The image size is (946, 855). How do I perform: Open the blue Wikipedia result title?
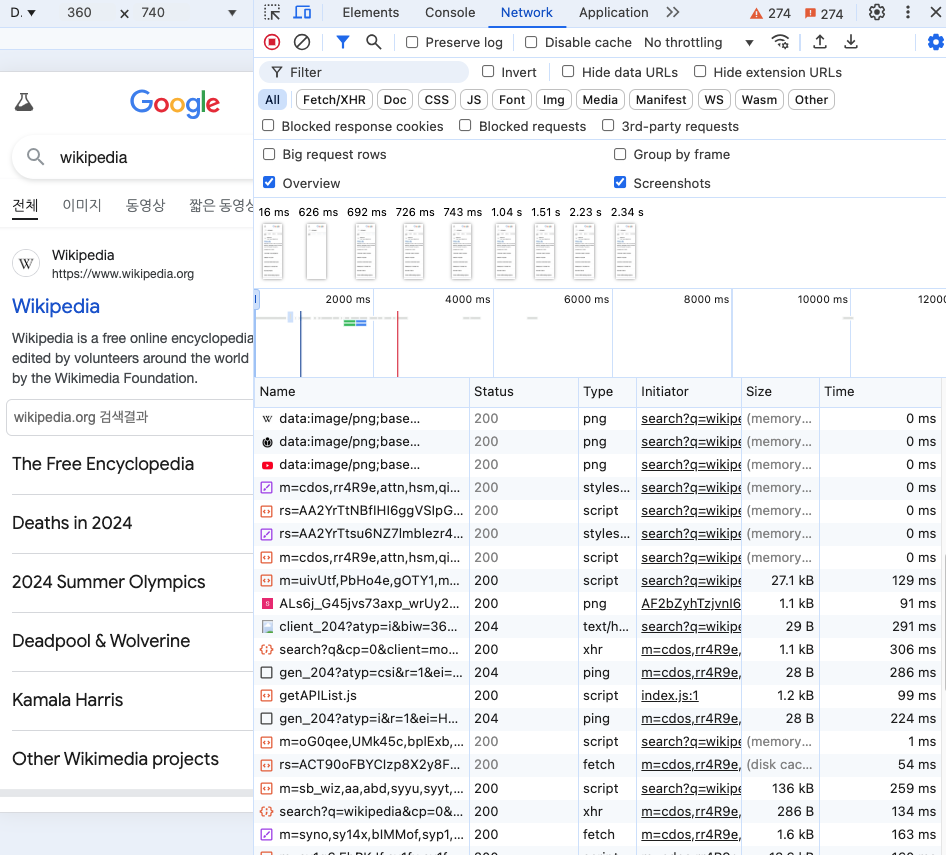pyautogui.click(x=56, y=306)
